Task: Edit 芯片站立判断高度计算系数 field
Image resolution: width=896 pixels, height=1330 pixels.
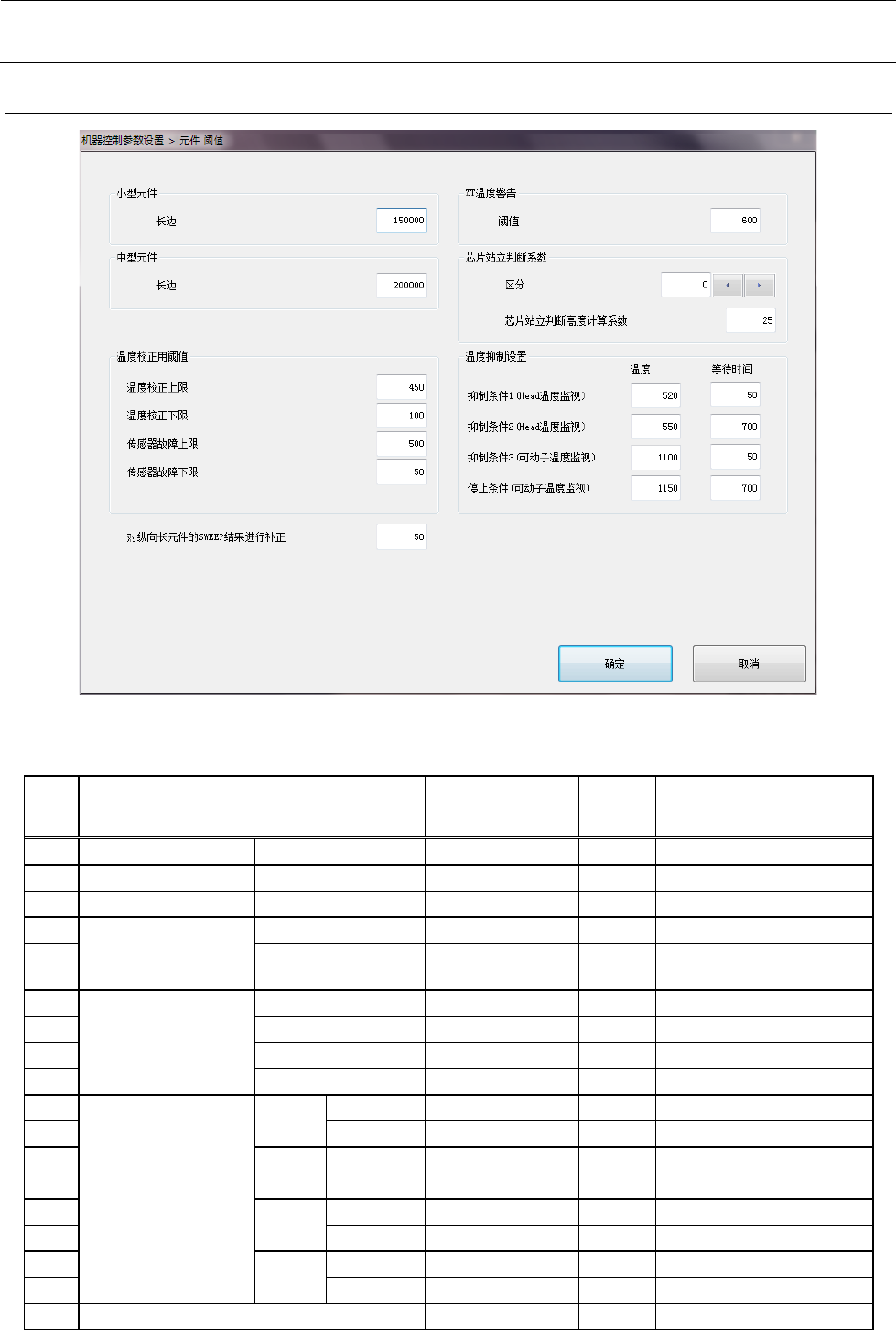Action: [750, 320]
